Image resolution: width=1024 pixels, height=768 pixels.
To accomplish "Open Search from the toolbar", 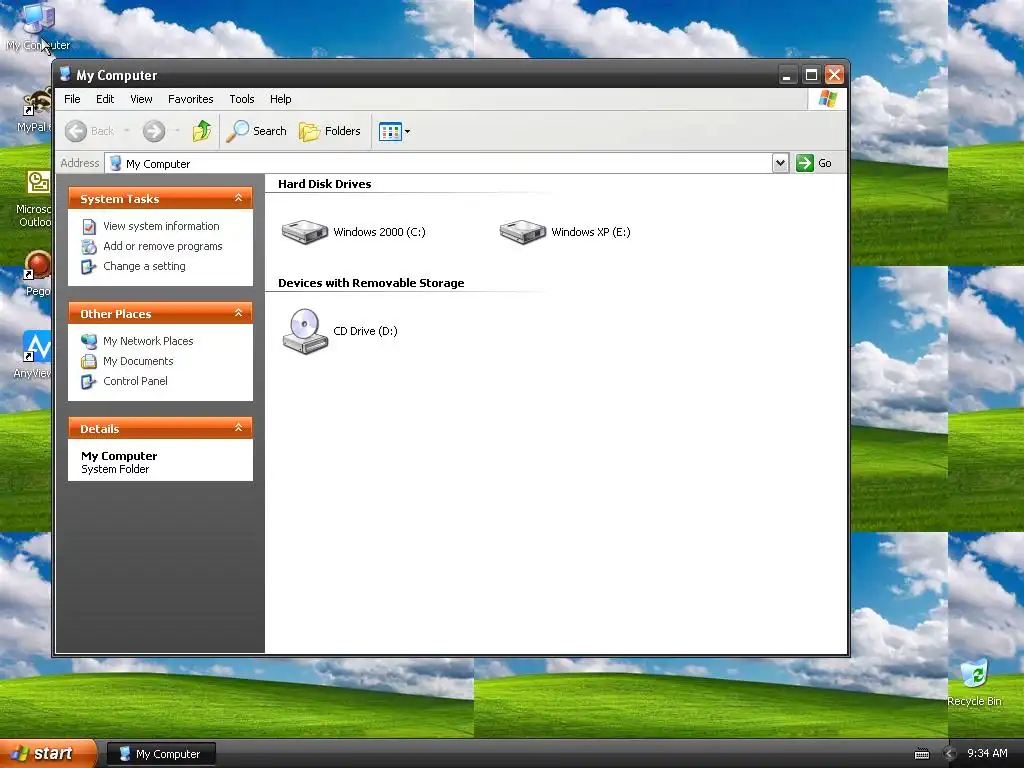I will point(257,131).
